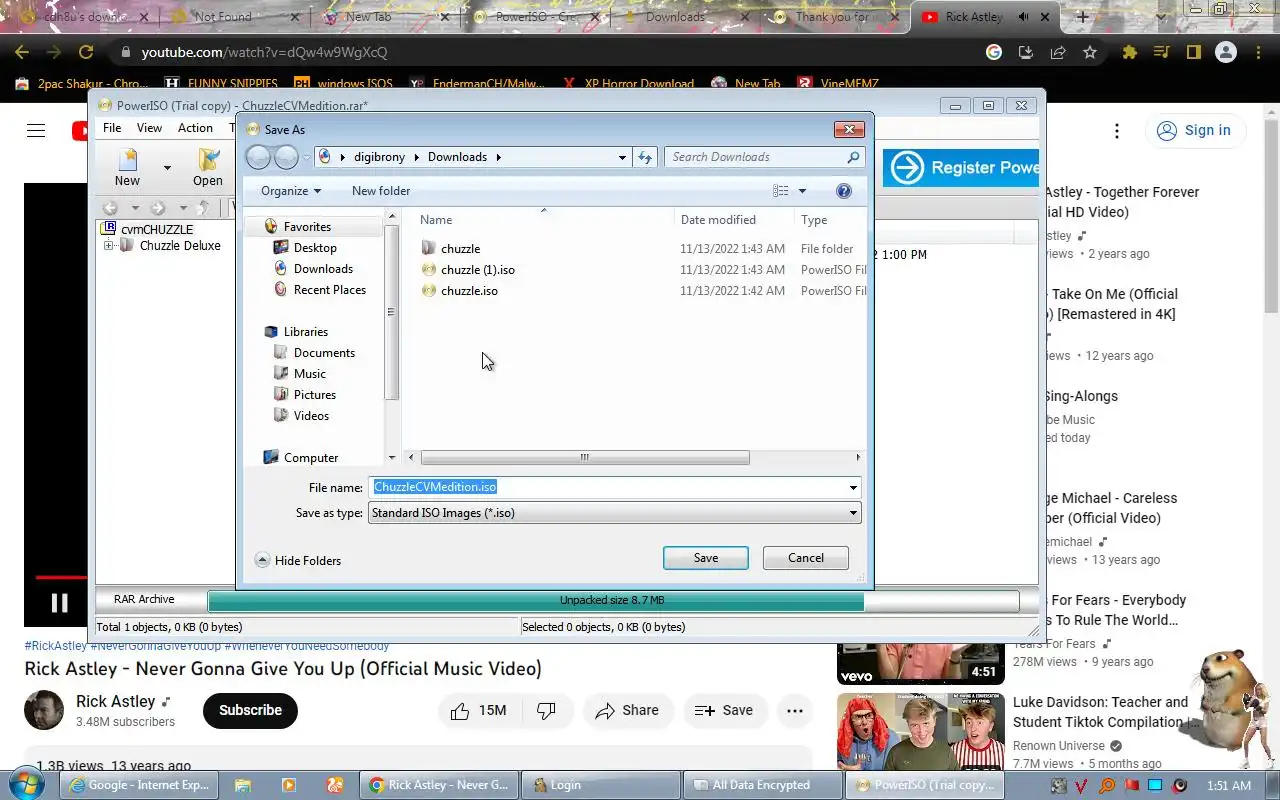Viewport: 1280px width, 800px height.
Task: Subscribe to Rick Astley channel
Action: click(250, 710)
